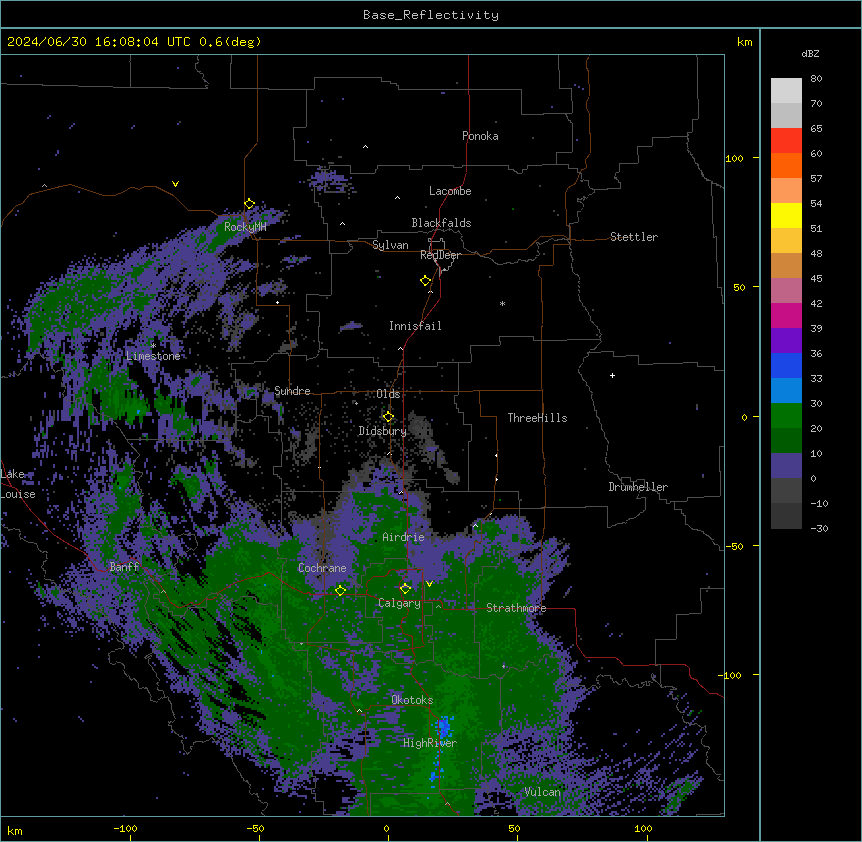This screenshot has height=842, width=862.
Task: Select the yellow diamond marker below Cochrane
Action: coord(340,590)
